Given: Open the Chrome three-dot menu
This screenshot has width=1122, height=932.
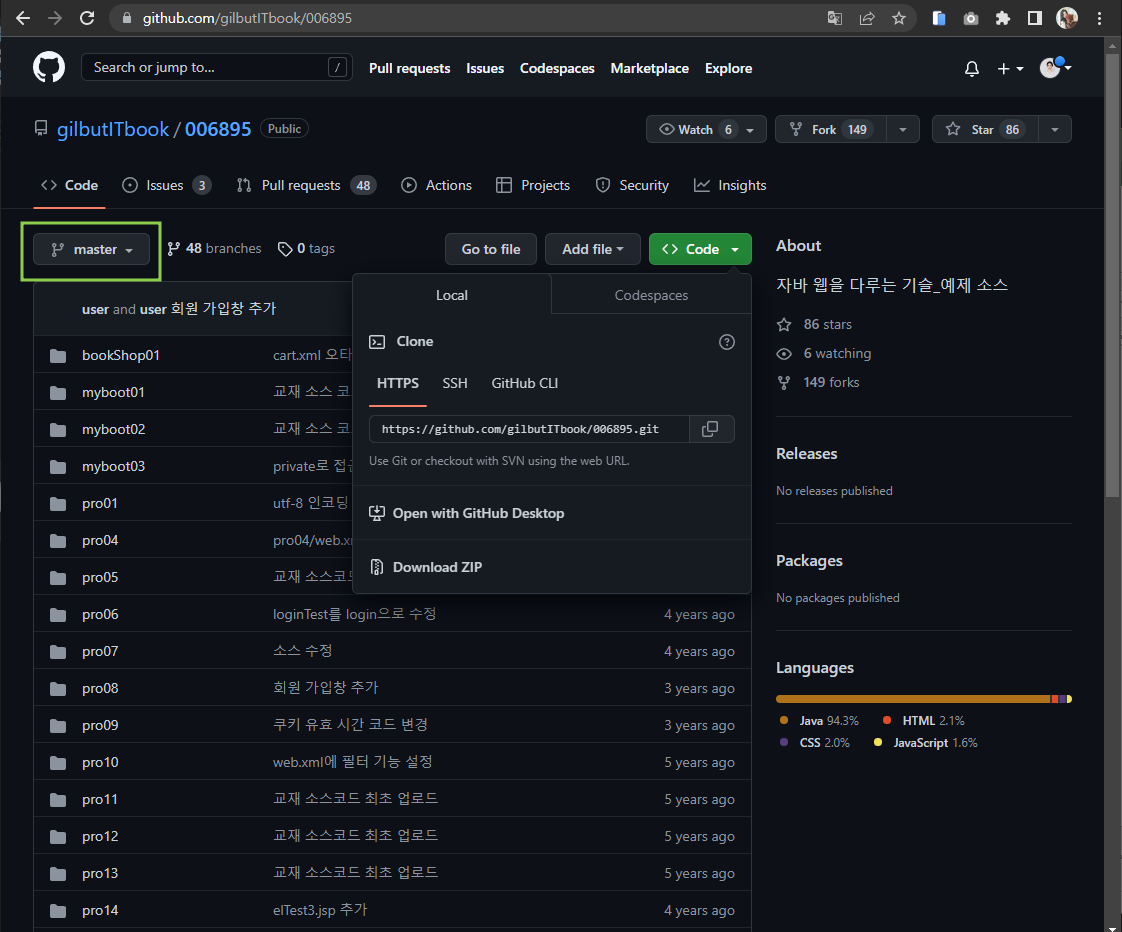Looking at the screenshot, I should pyautogui.click(x=1099, y=18).
